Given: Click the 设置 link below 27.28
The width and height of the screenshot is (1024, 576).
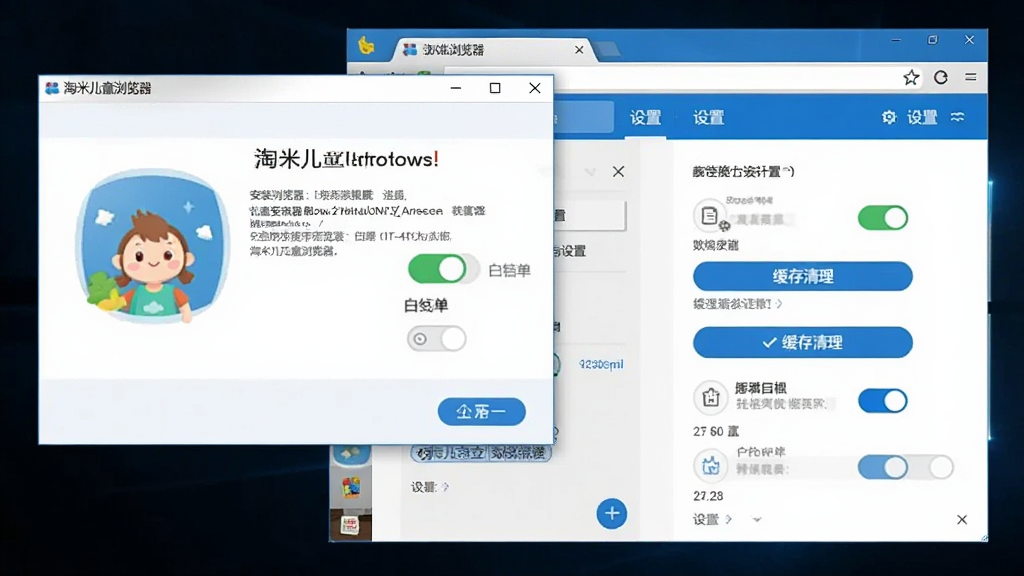Looking at the screenshot, I should pos(705,520).
